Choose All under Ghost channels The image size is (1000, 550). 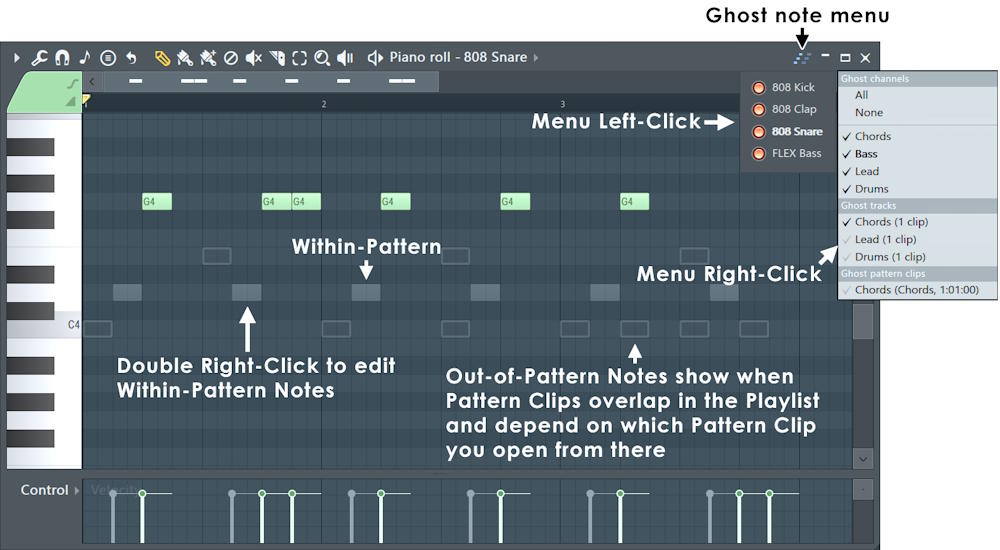[861, 95]
